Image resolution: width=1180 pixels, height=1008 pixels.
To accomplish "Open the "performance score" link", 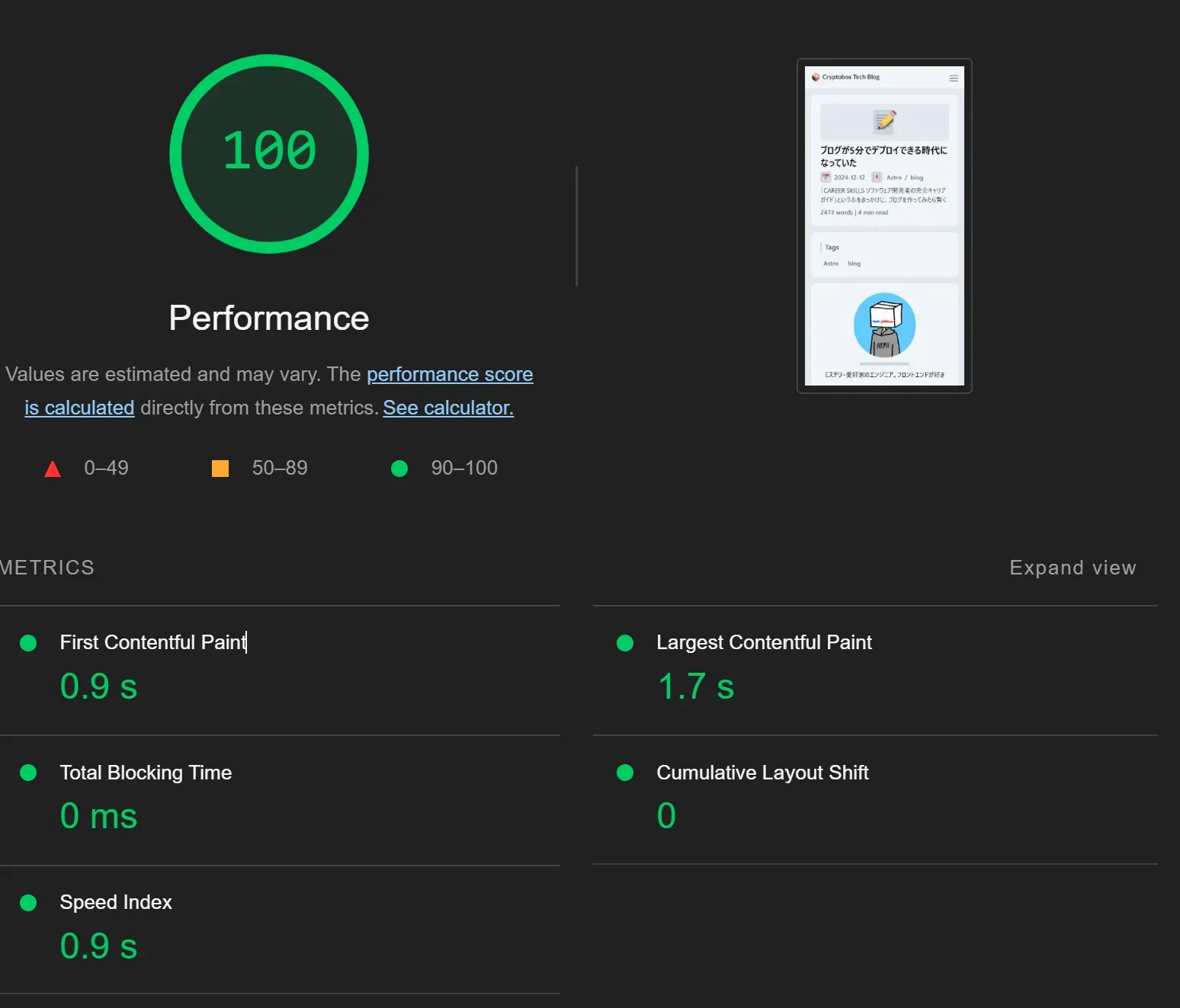I will (x=450, y=374).
